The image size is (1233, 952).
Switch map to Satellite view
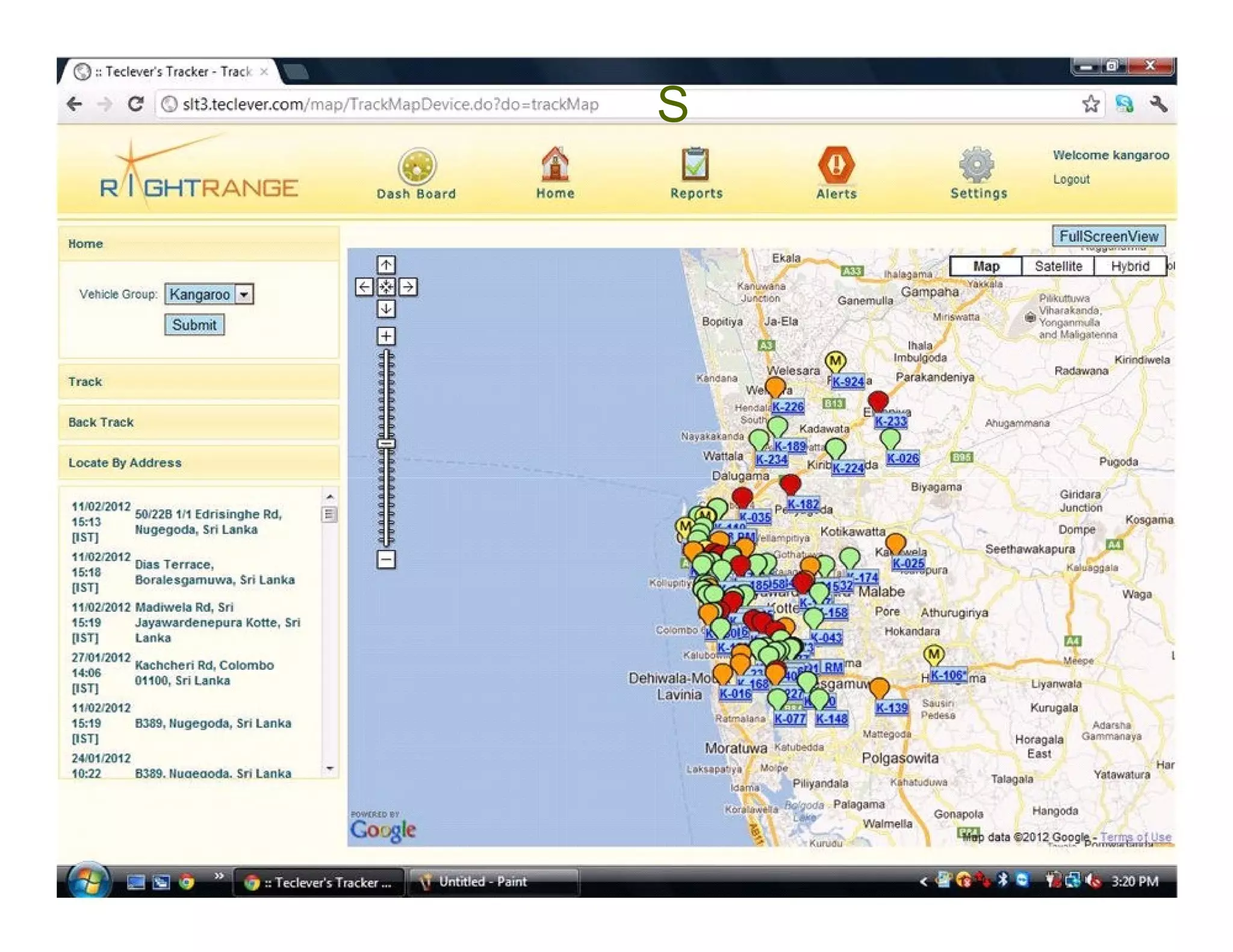click(x=1058, y=266)
